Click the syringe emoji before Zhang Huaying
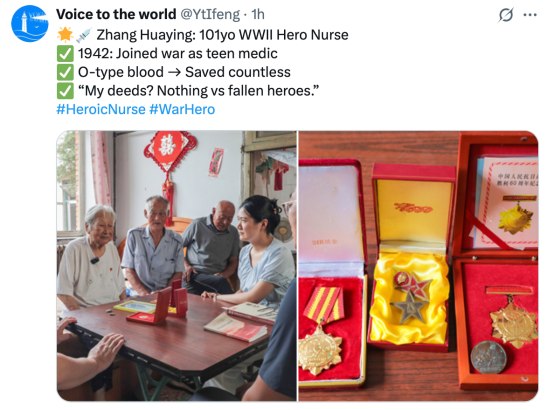This screenshot has width=554, height=410. point(84,35)
